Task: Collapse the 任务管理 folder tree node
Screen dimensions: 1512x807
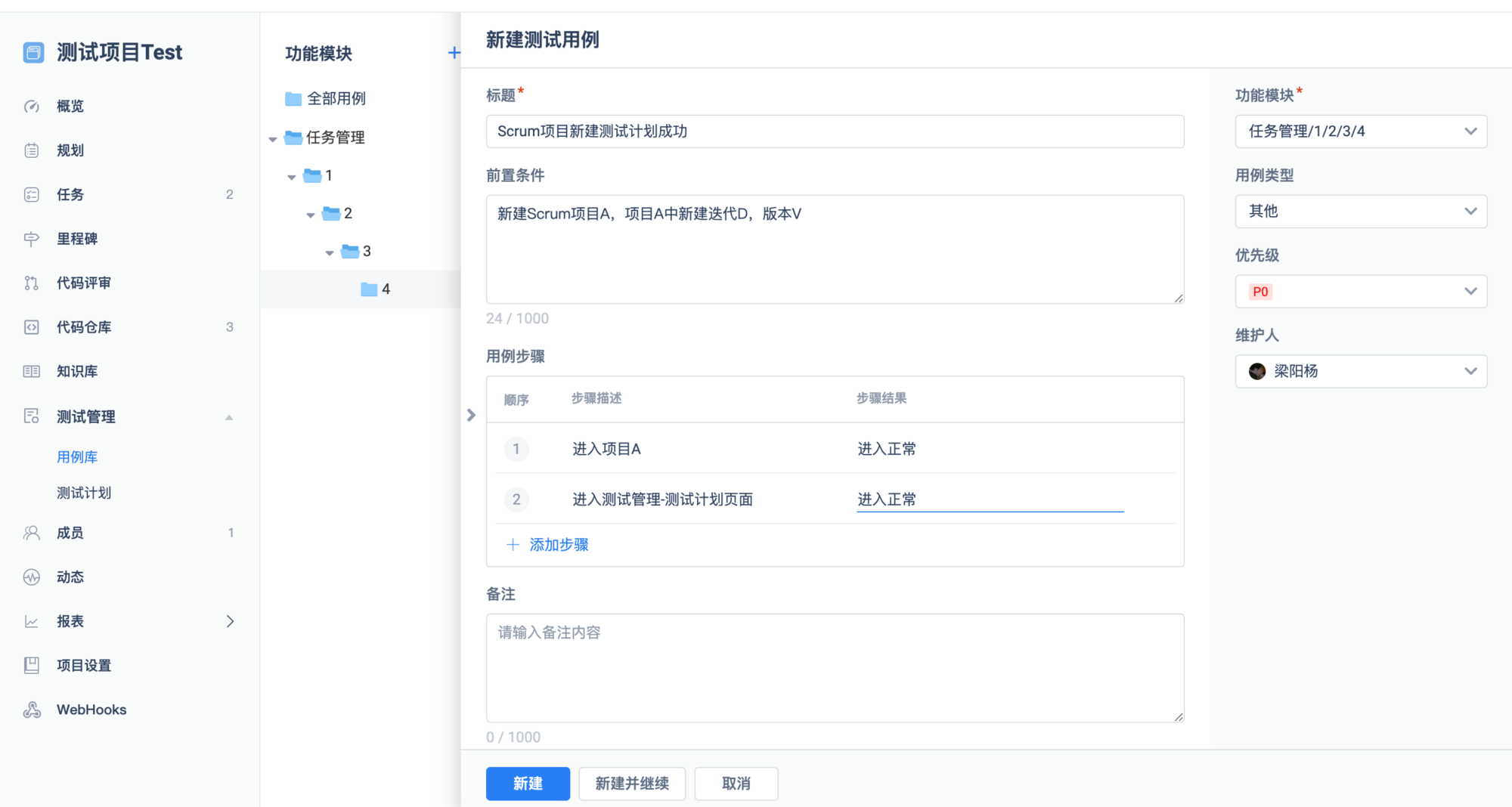Action: click(x=273, y=139)
